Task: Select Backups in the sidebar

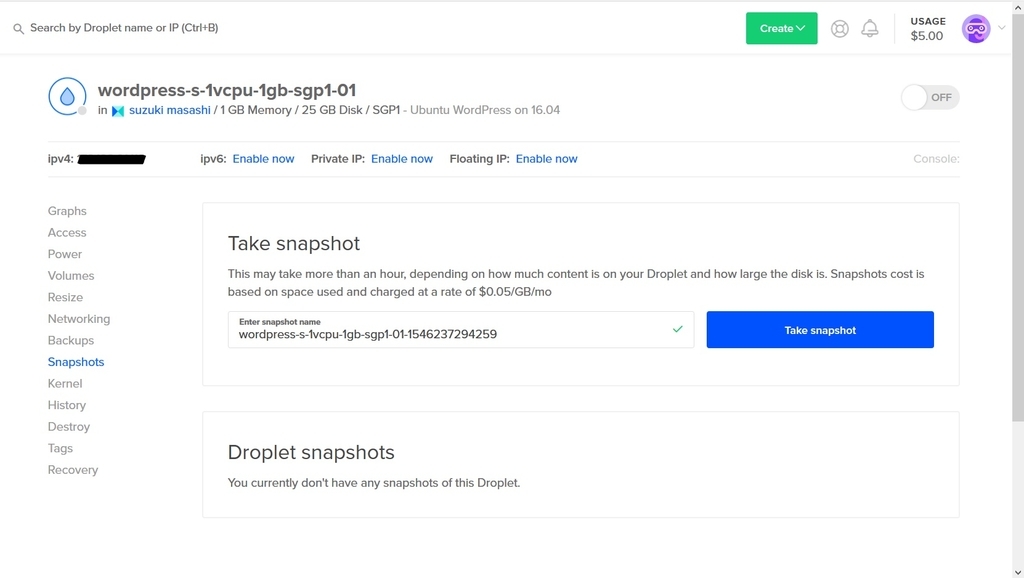Action: (71, 340)
